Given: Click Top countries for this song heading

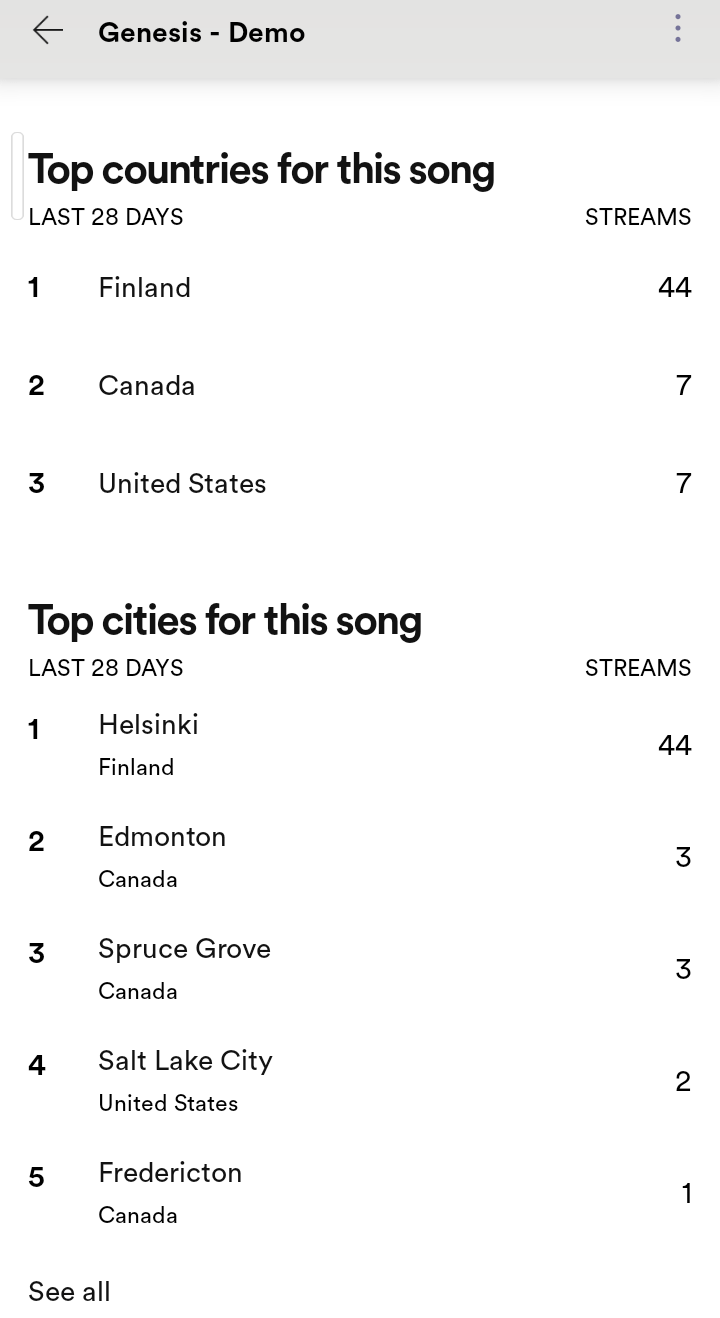Looking at the screenshot, I should pyautogui.click(x=261, y=170).
